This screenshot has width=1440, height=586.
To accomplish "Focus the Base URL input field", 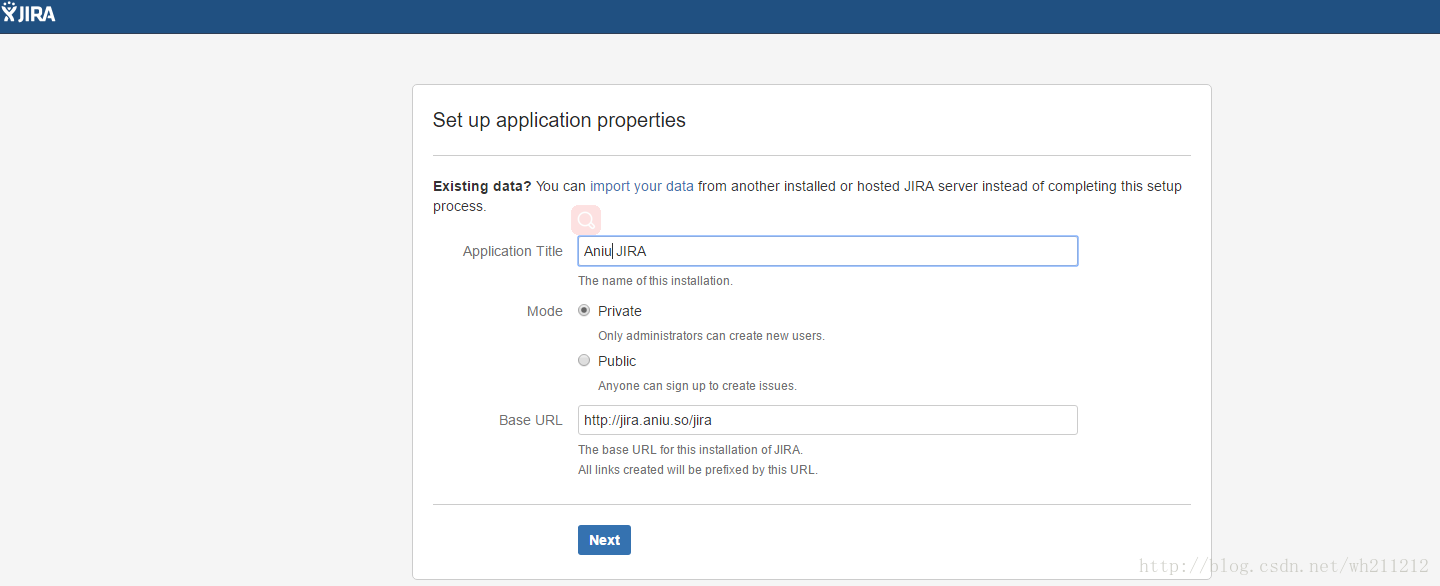I will click(x=828, y=420).
